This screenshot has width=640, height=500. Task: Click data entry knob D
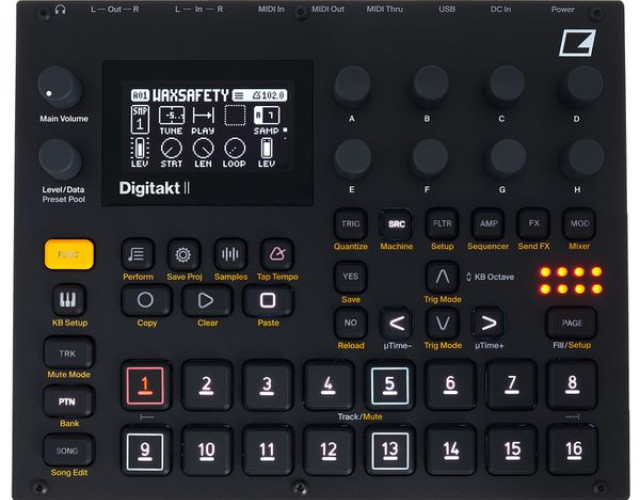click(583, 87)
